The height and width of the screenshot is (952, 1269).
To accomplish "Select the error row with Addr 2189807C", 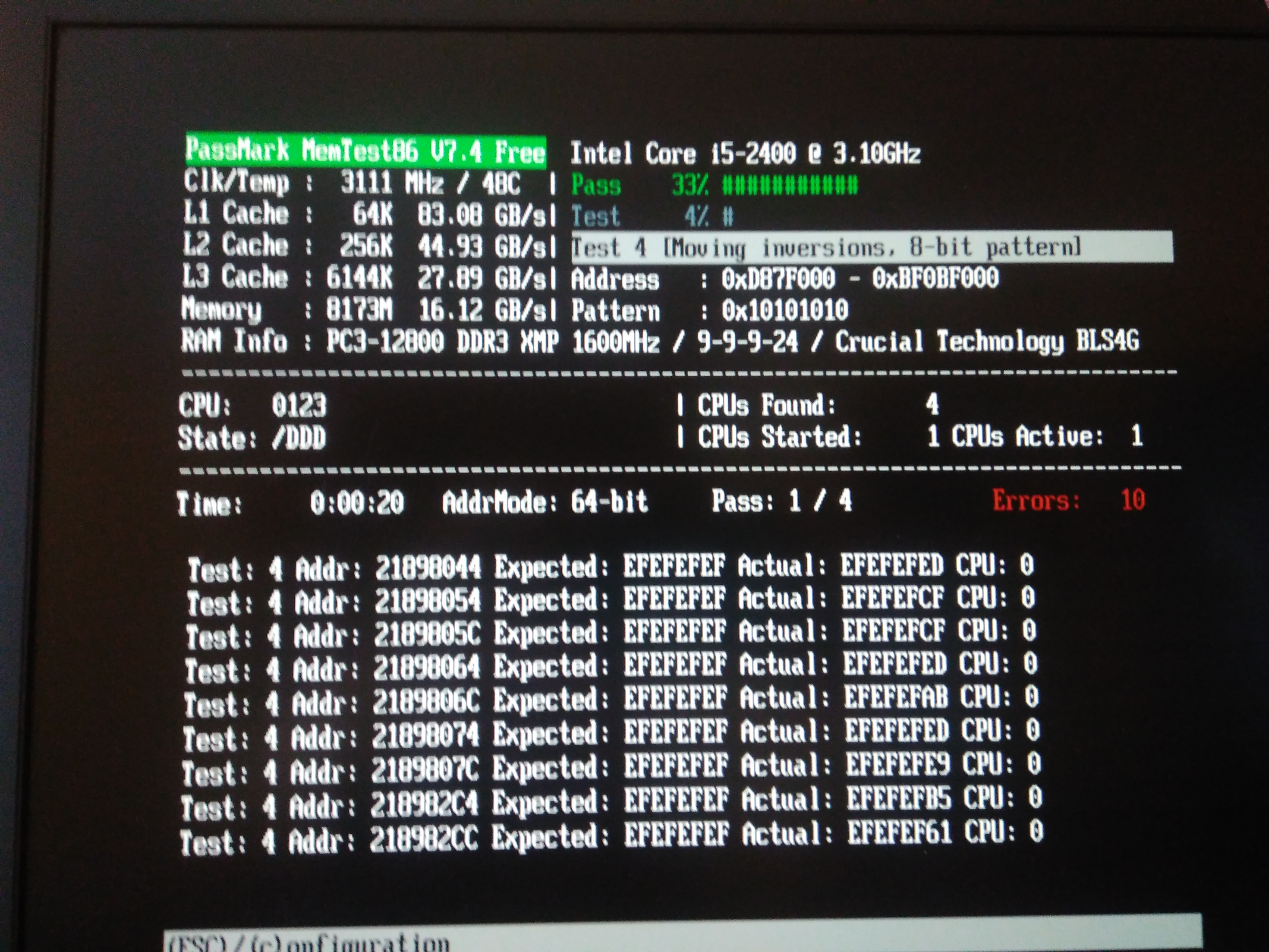I will tap(611, 768).
